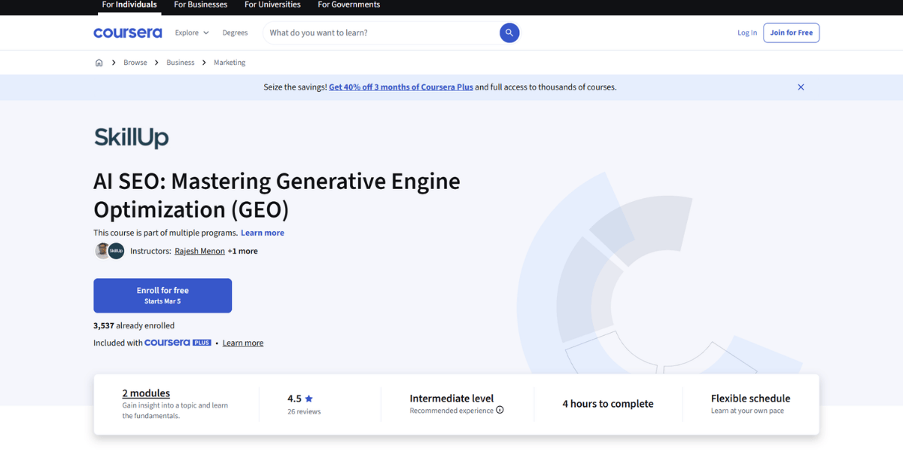Go to Business breadcrumb
Image resolution: width=904 pixels, height=452 pixels.
tap(180, 62)
